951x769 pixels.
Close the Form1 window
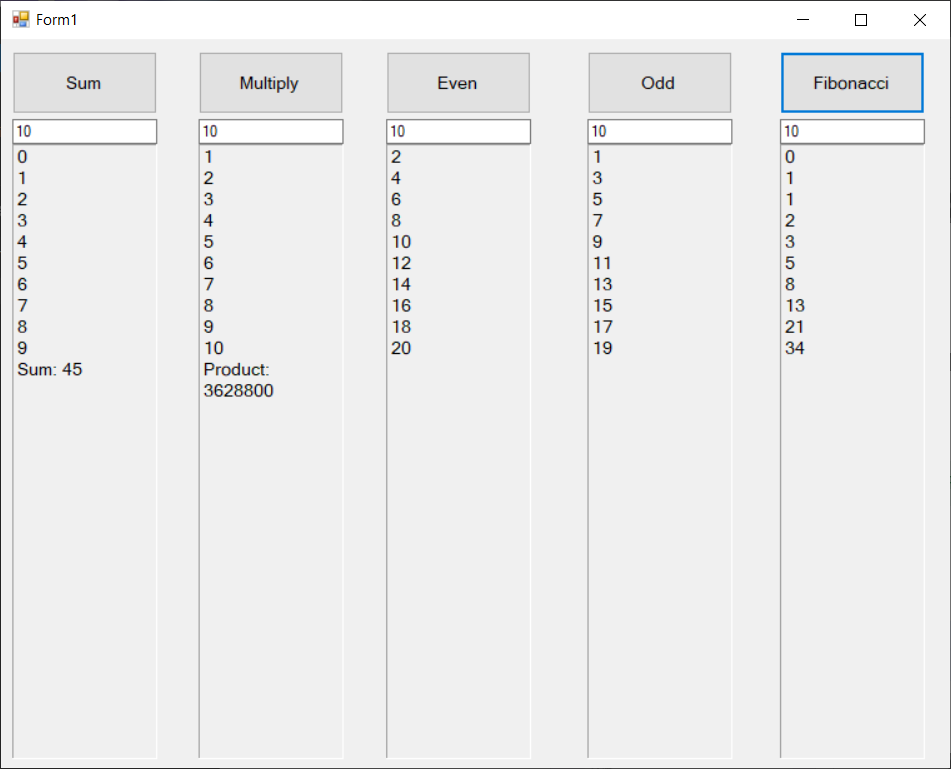(919, 19)
